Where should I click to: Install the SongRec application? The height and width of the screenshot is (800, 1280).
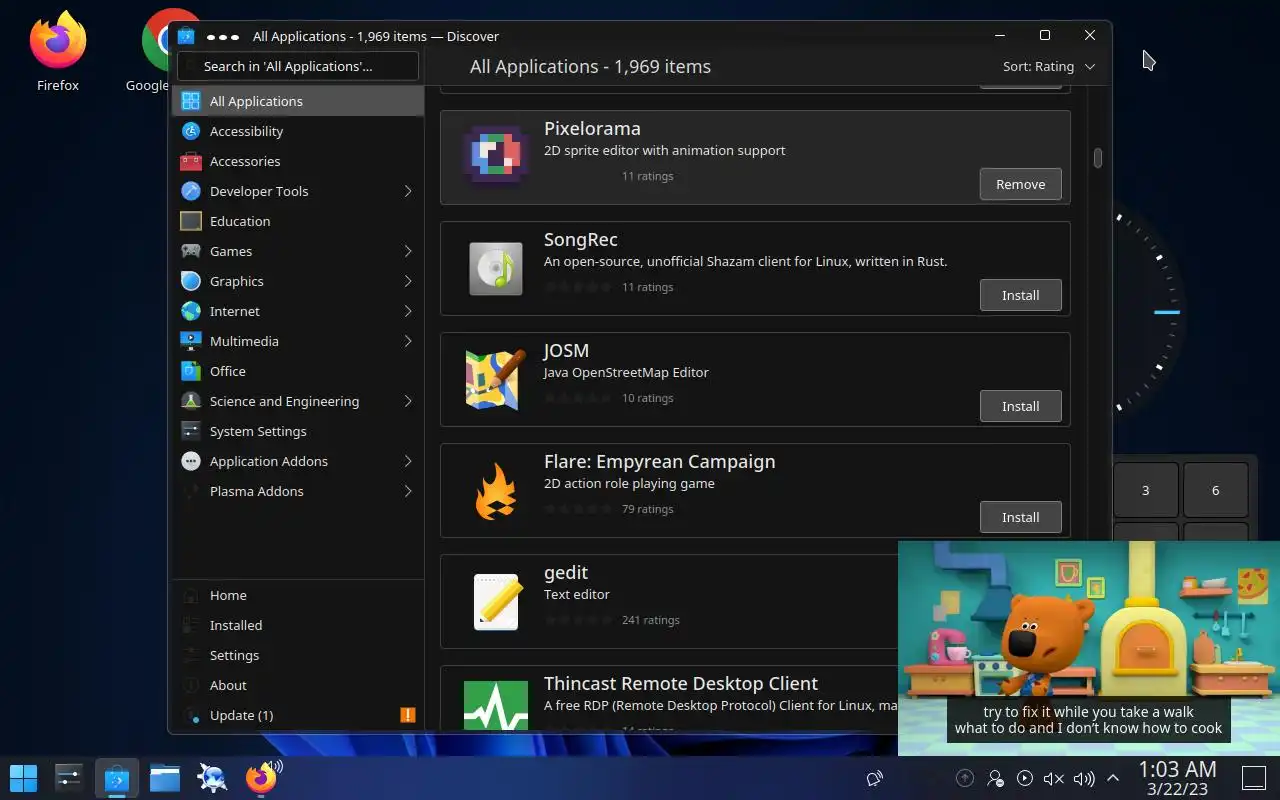tap(1020, 295)
